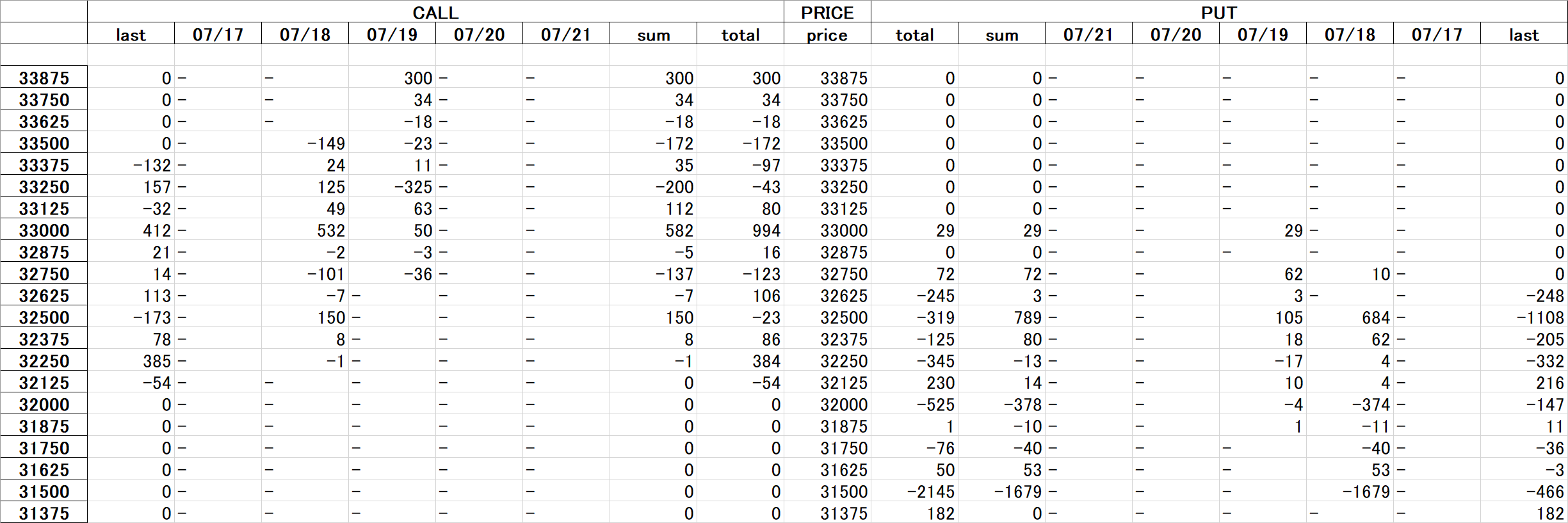1568x523 pixels.
Task: Select the 33875 row label
Action: click(x=44, y=77)
